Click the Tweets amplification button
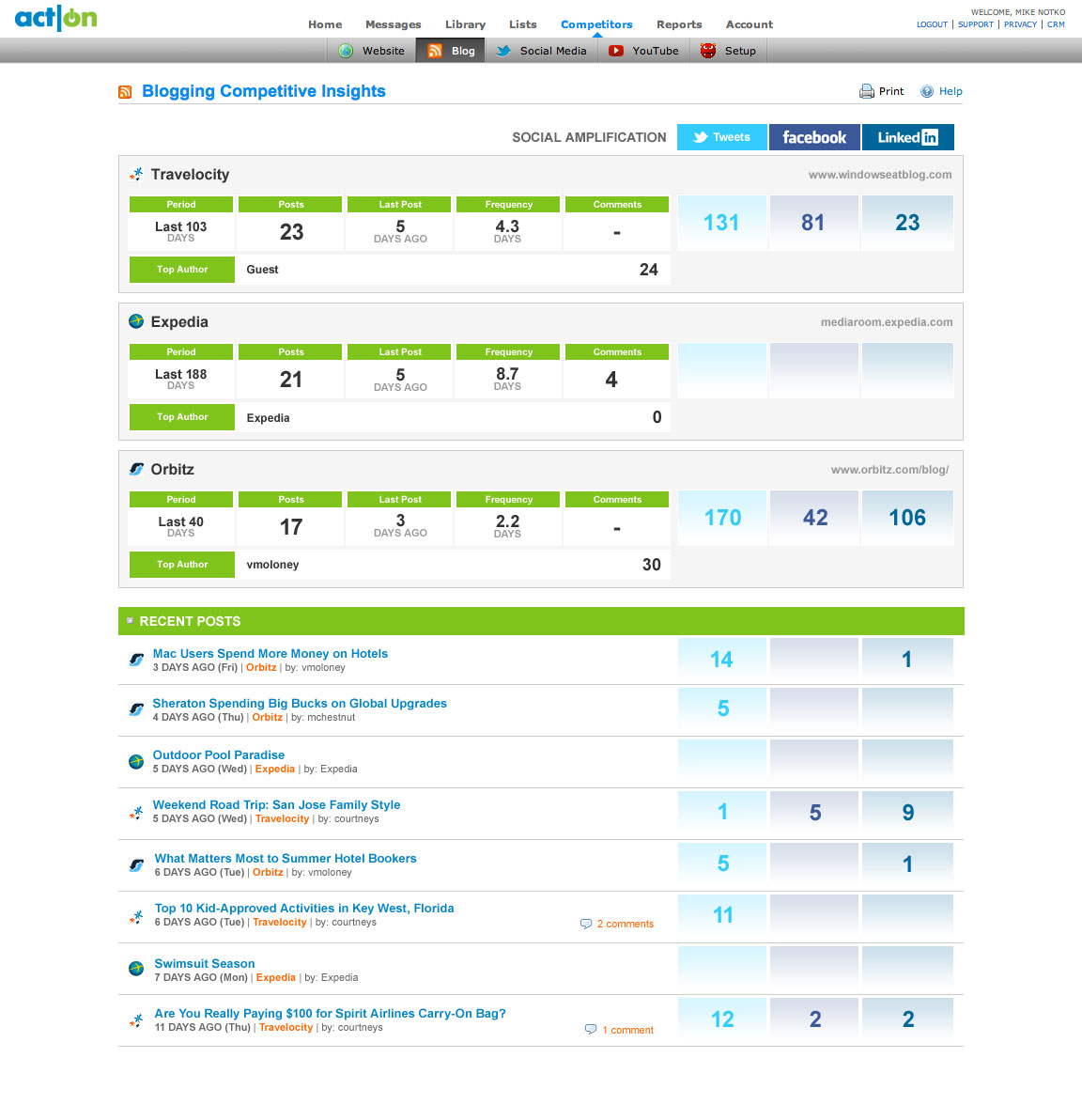 721,137
